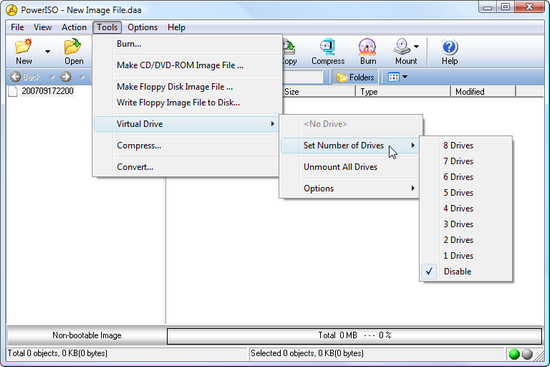This screenshot has width=550, height=367.
Task: Click the Back navigation arrow icon
Action: 15,77
